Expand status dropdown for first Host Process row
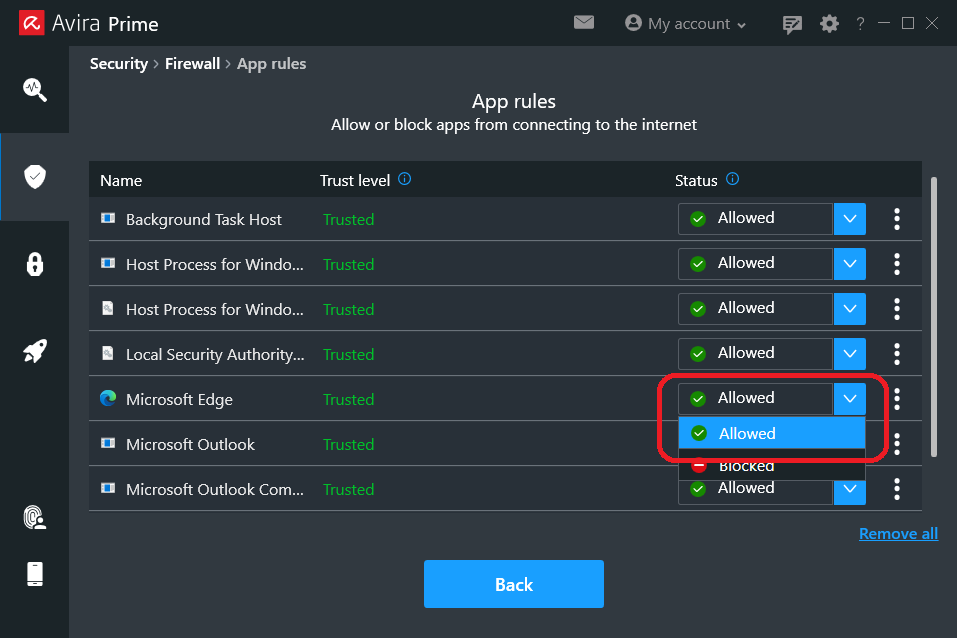Image resolution: width=957 pixels, height=638 pixels. [x=850, y=264]
